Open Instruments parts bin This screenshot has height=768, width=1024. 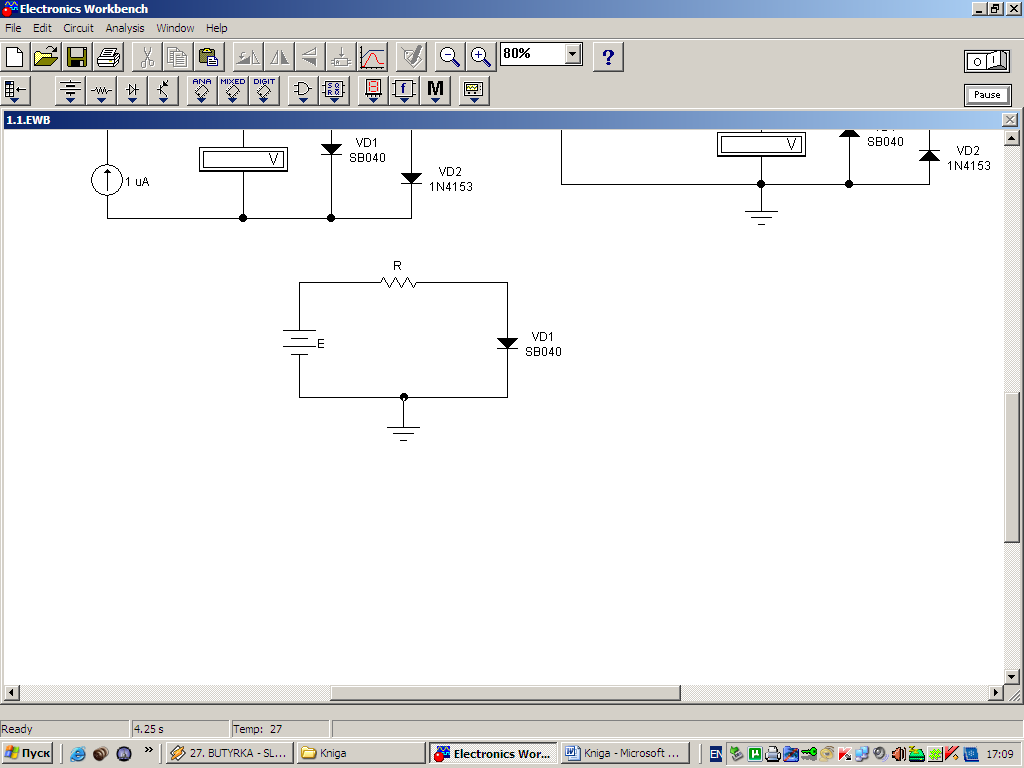pyautogui.click(x=473, y=90)
